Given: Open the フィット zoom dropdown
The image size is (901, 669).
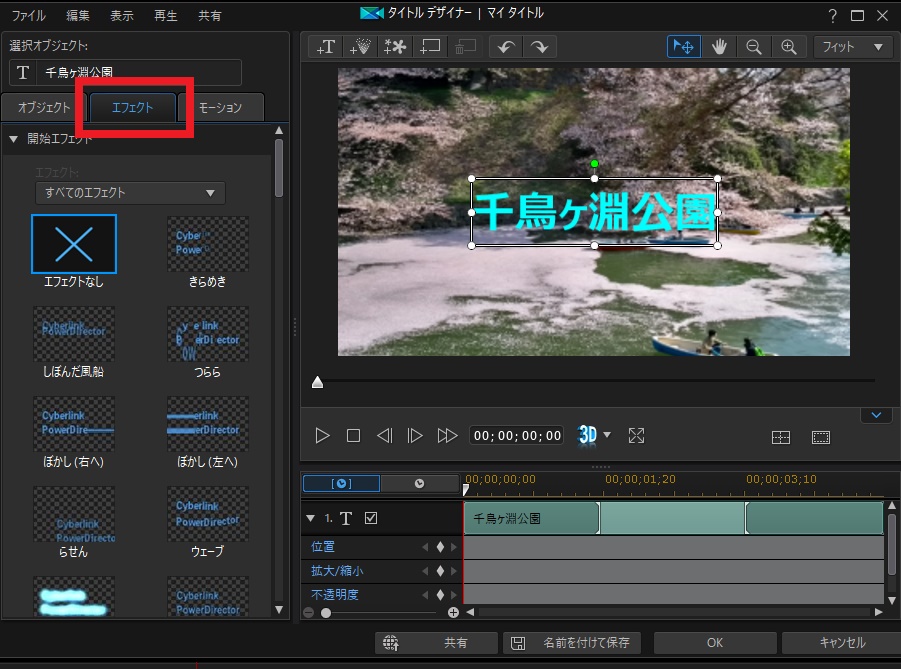Looking at the screenshot, I should pyautogui.click(x=852, y=47).
